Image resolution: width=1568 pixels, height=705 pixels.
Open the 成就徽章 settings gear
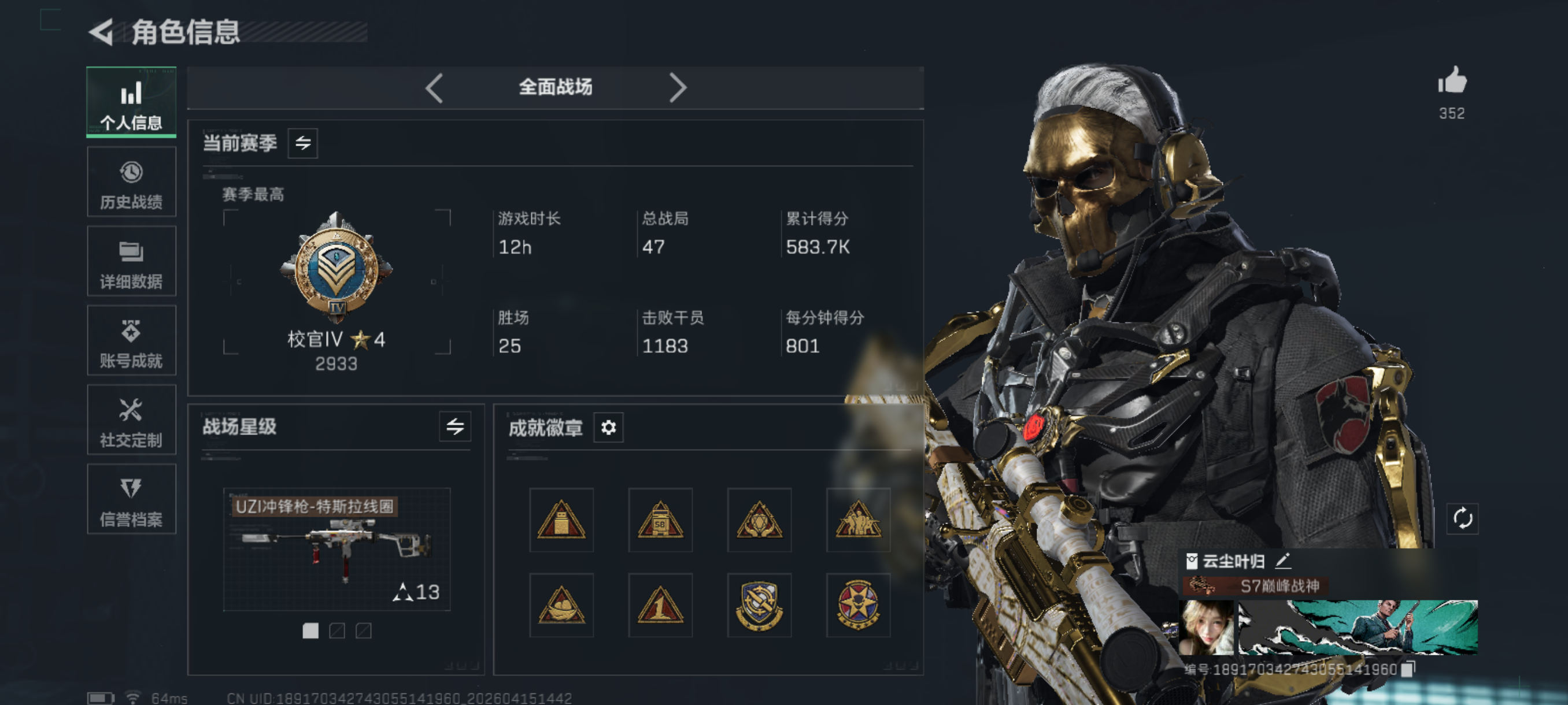(x=608, y=428)
